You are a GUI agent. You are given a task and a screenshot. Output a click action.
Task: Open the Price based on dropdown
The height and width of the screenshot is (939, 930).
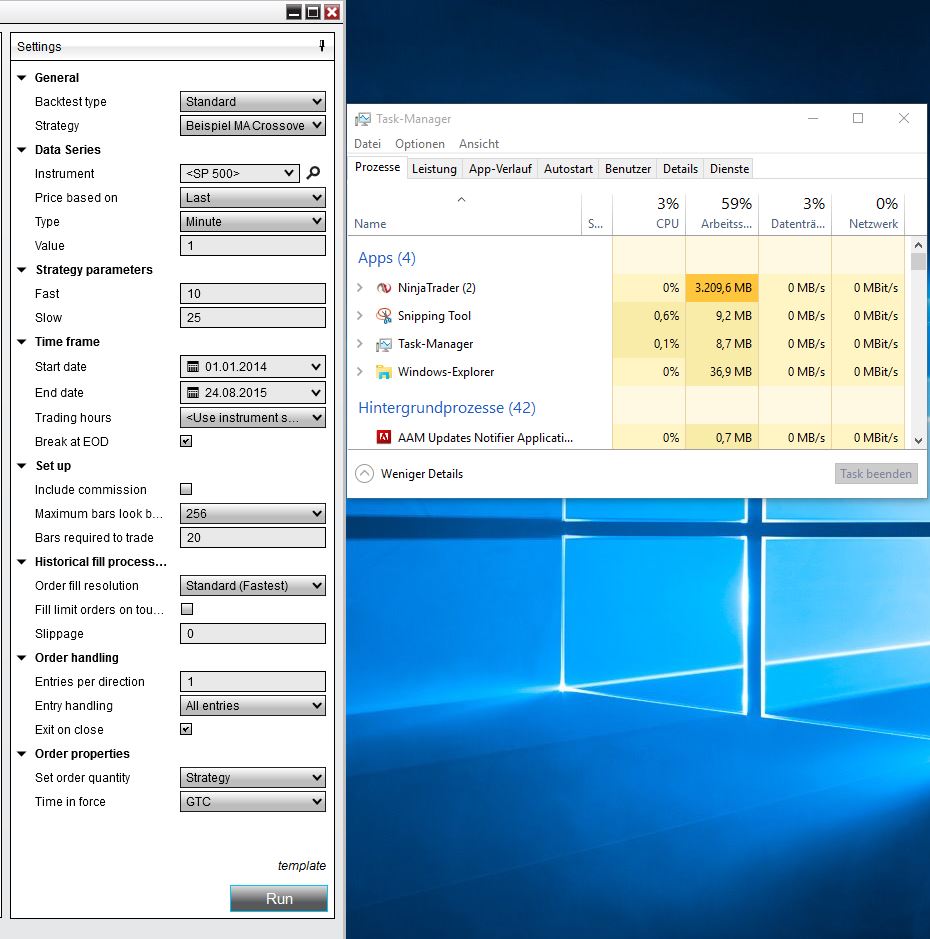click(x=253, y=198)
